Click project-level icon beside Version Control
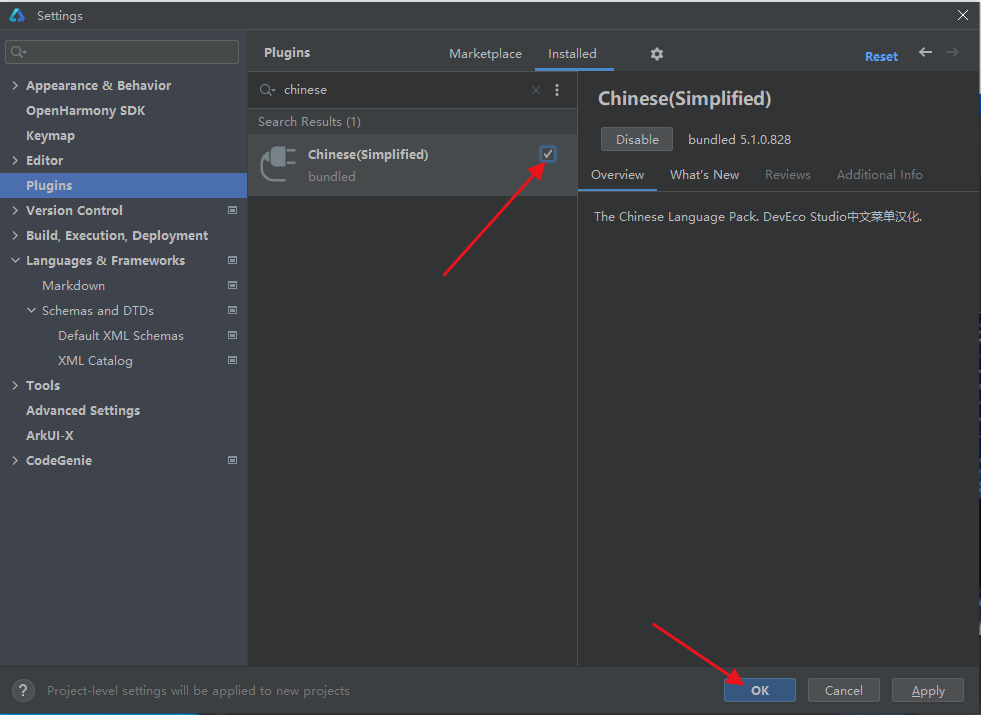The width and height of the screenshot is (981, 715). (x=232, y=211)
